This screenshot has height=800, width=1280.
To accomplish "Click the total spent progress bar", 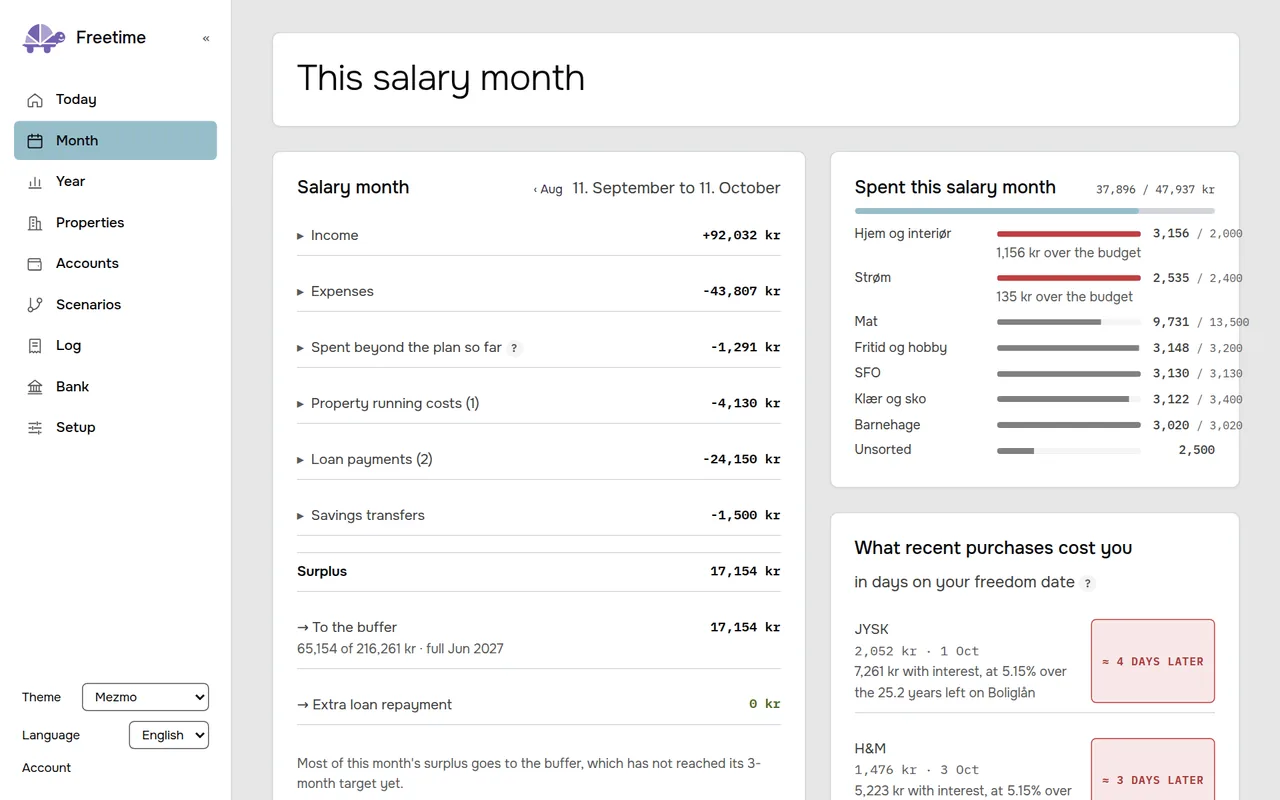I will pyautogui.click(x=1035, y=211).
